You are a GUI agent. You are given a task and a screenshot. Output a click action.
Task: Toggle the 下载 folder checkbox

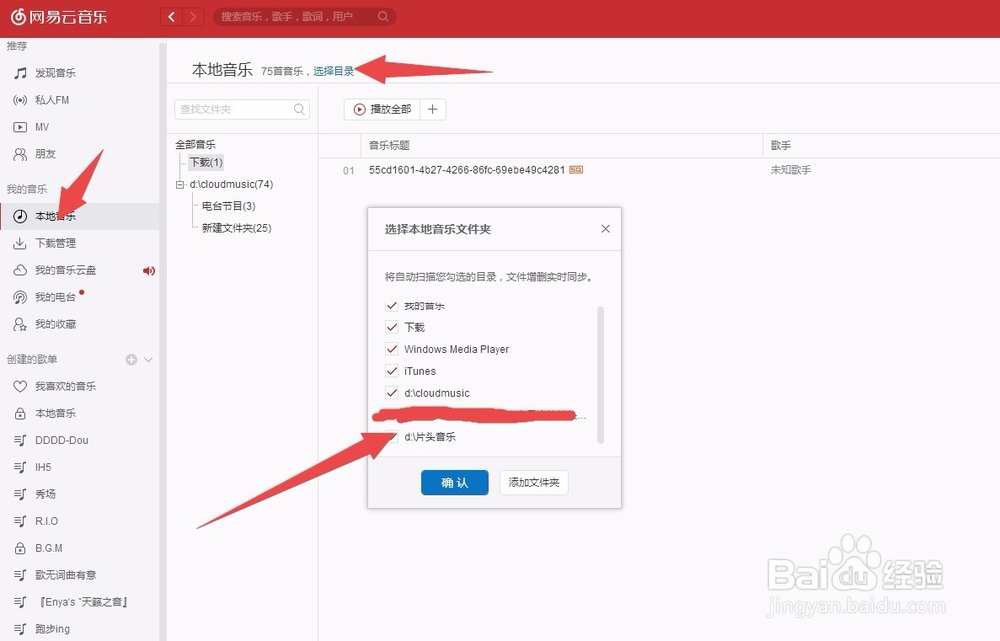tap(393, 327)
